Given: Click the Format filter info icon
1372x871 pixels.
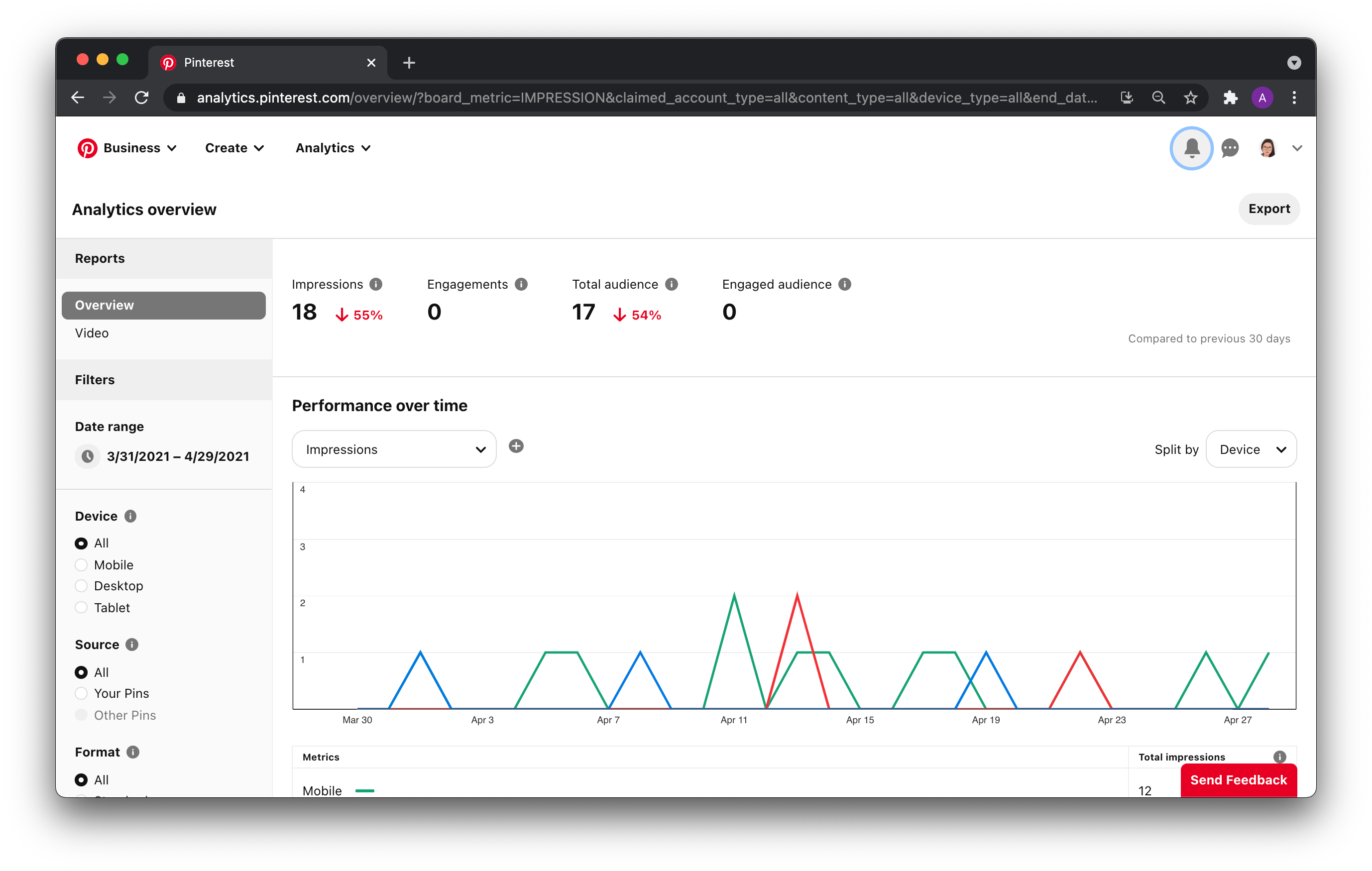Looking at the screenshot, I should tap(133, 752).
